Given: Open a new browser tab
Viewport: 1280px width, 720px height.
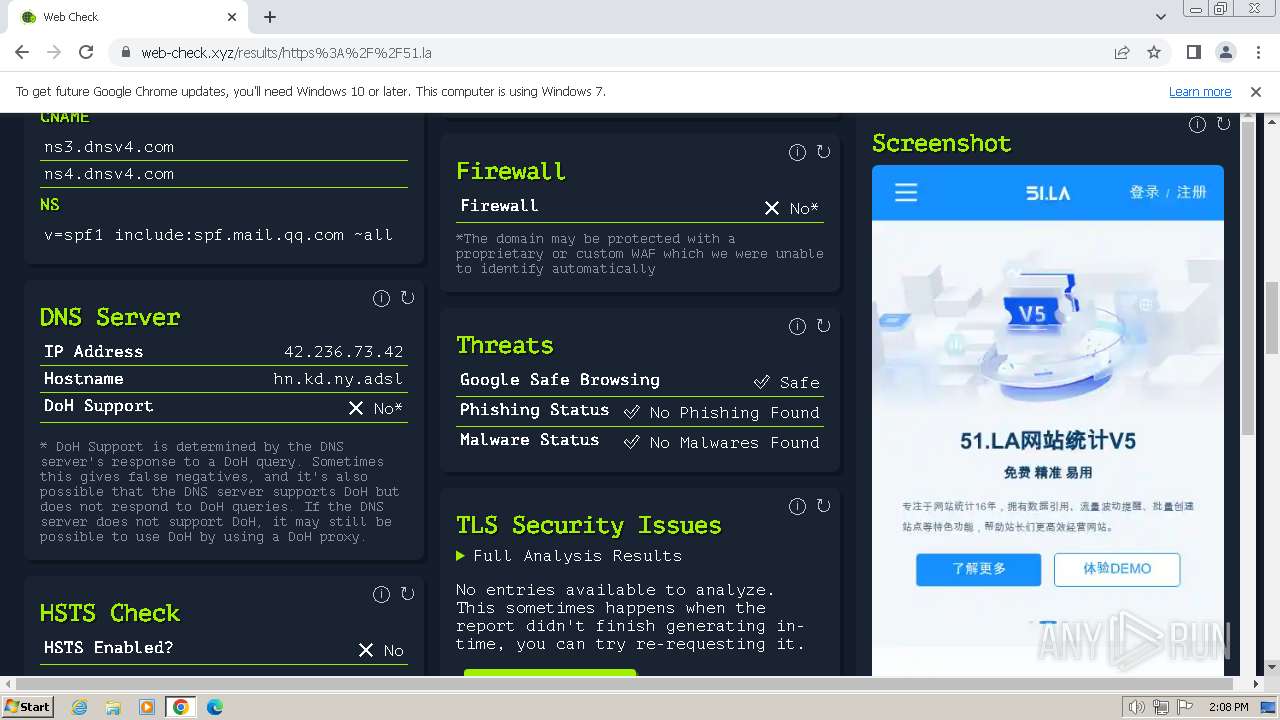Looking at the screenshot, I should point(270,17).
